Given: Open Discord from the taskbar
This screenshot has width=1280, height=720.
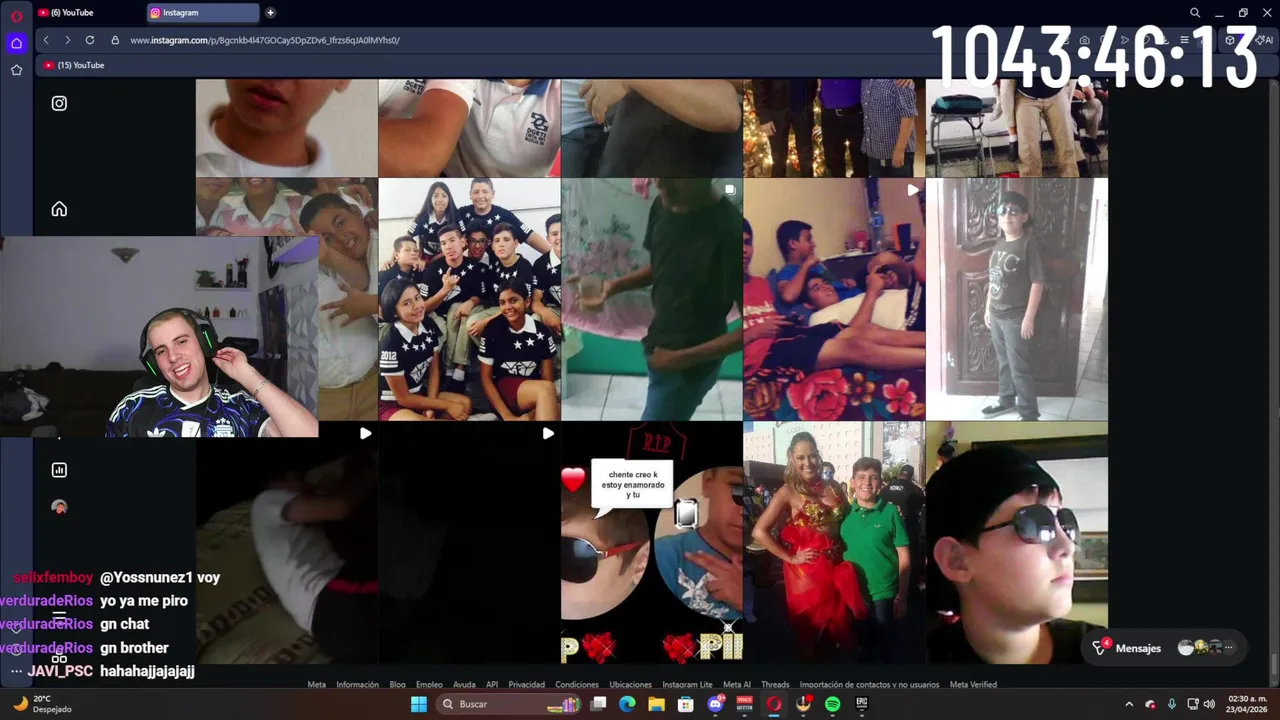Looking at the screenshot, I should [715, 704].
